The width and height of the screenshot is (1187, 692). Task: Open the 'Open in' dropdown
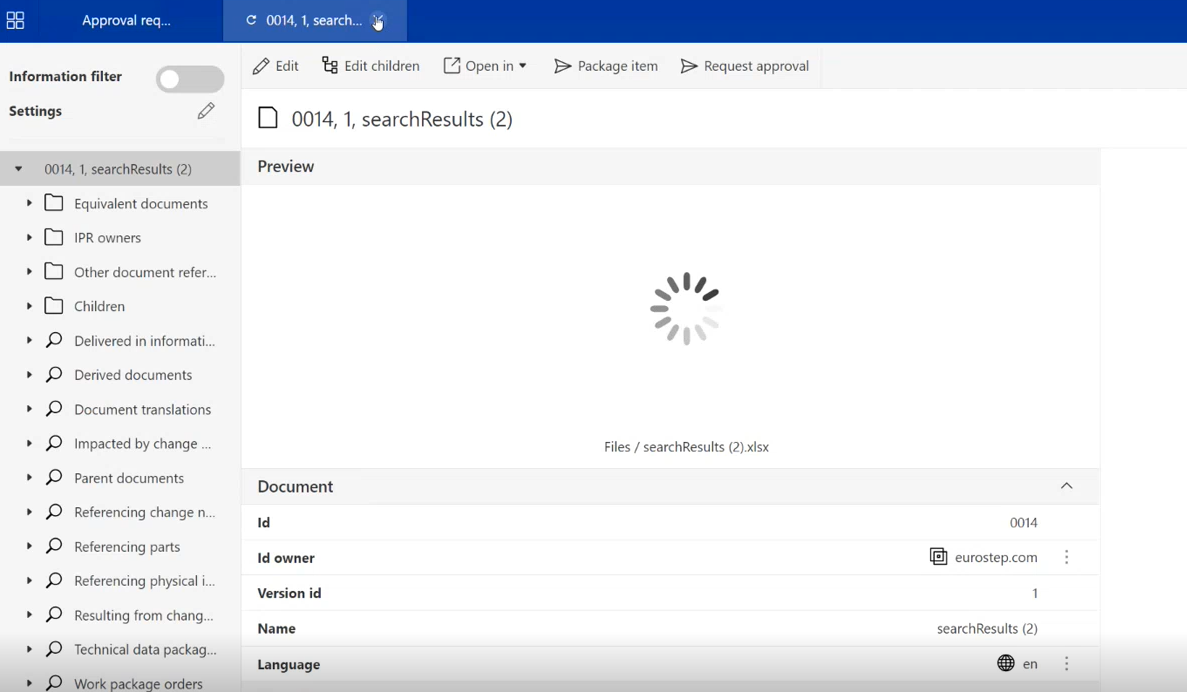[485, 66]
